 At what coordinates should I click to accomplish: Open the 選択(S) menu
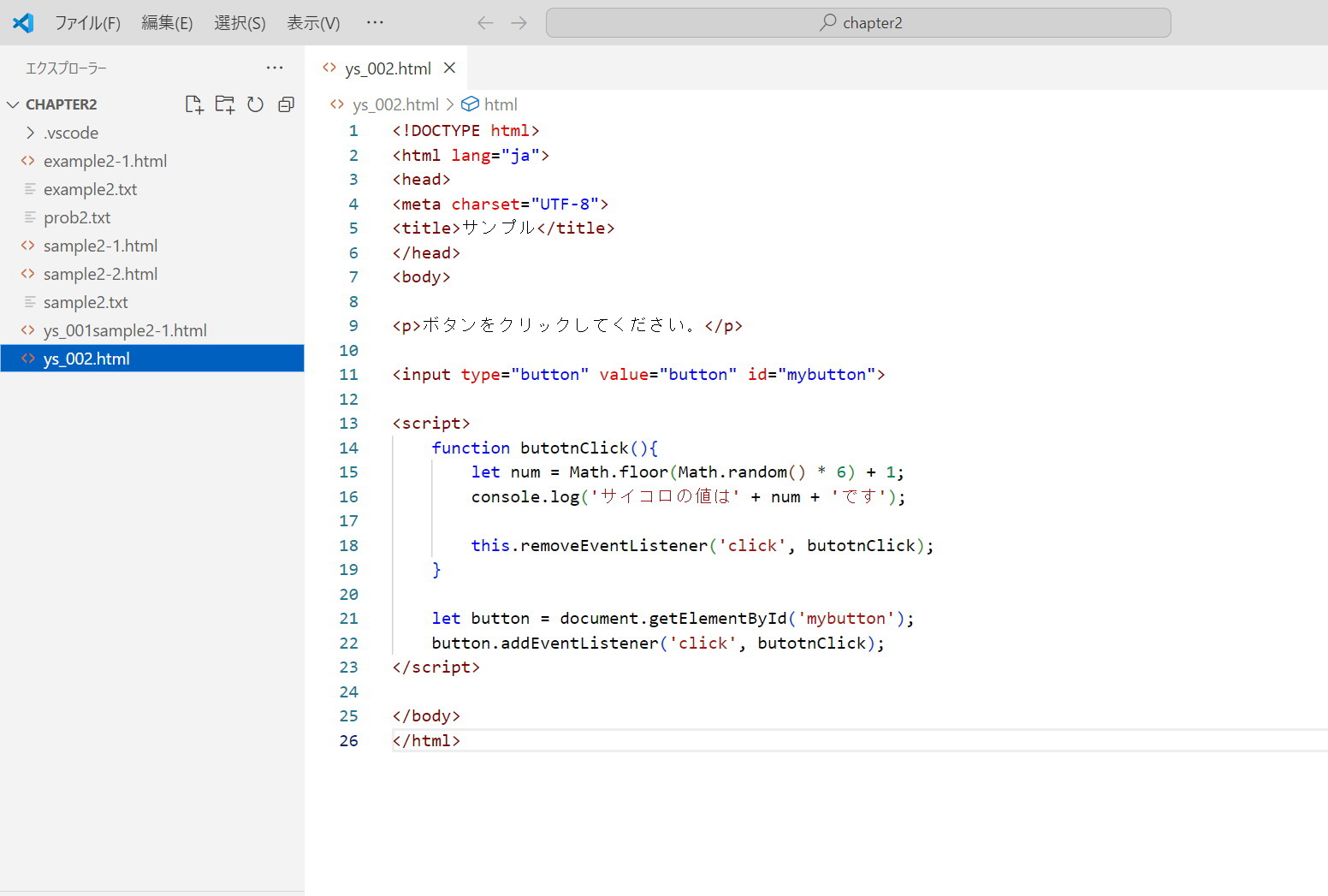point(240,23)
